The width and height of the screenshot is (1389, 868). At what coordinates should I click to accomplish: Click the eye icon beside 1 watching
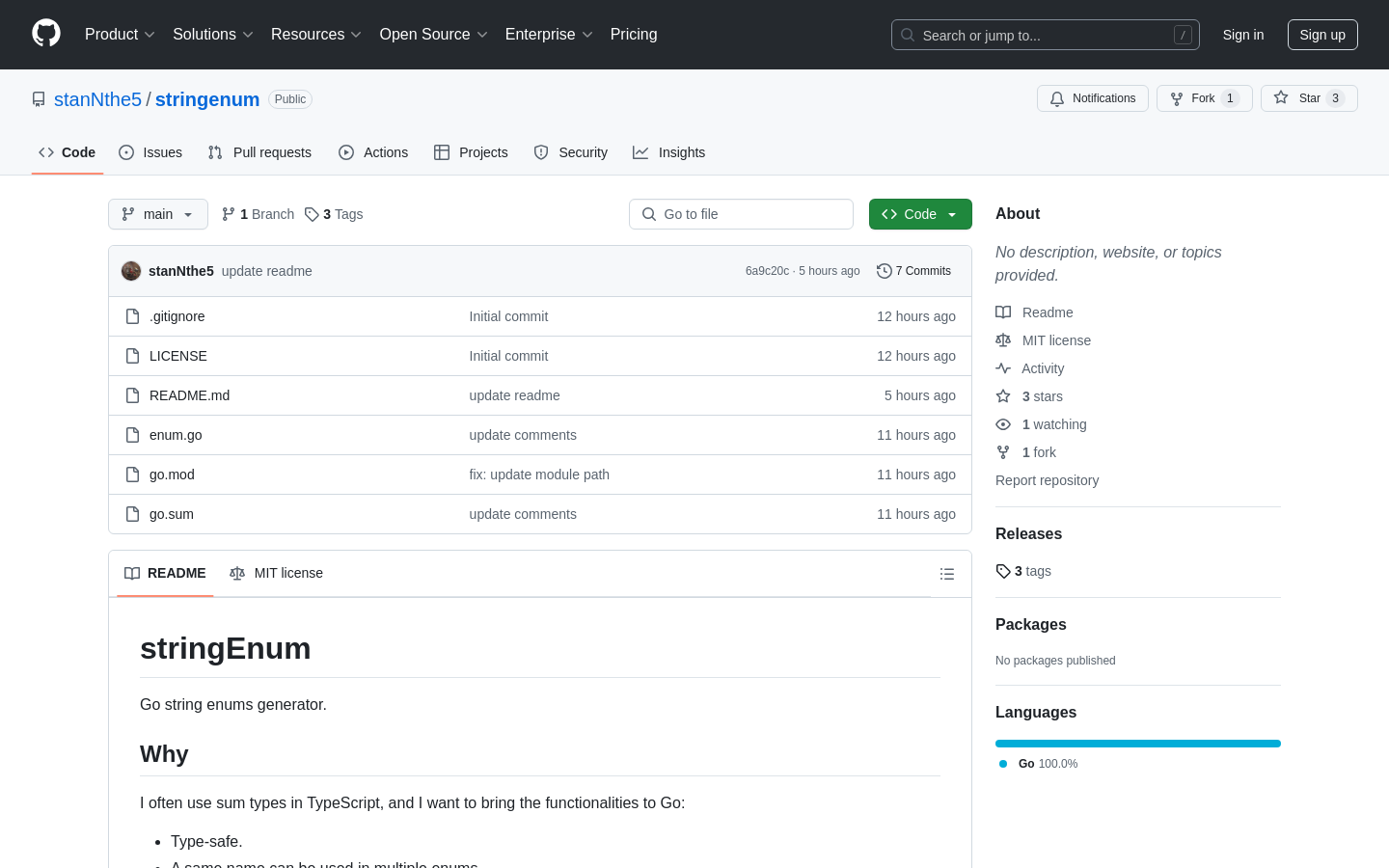coord(1003,424)
